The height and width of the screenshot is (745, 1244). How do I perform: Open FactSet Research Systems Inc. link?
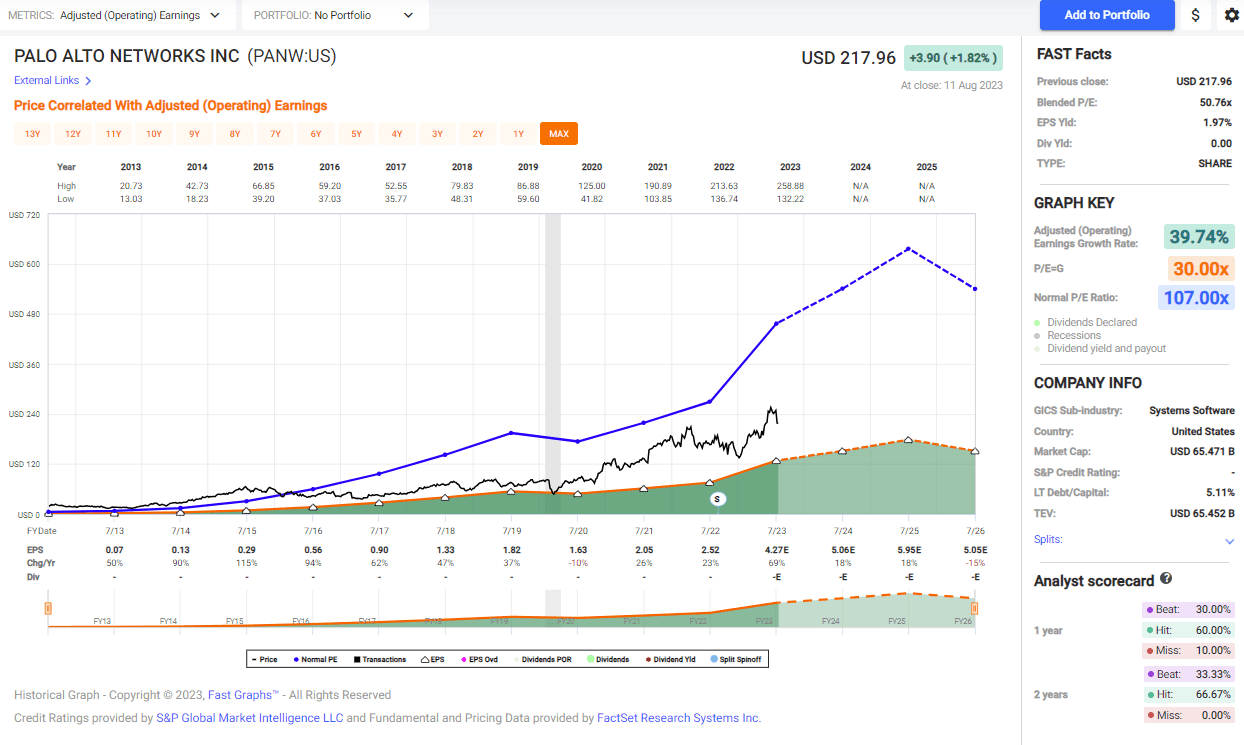[679, 718]
